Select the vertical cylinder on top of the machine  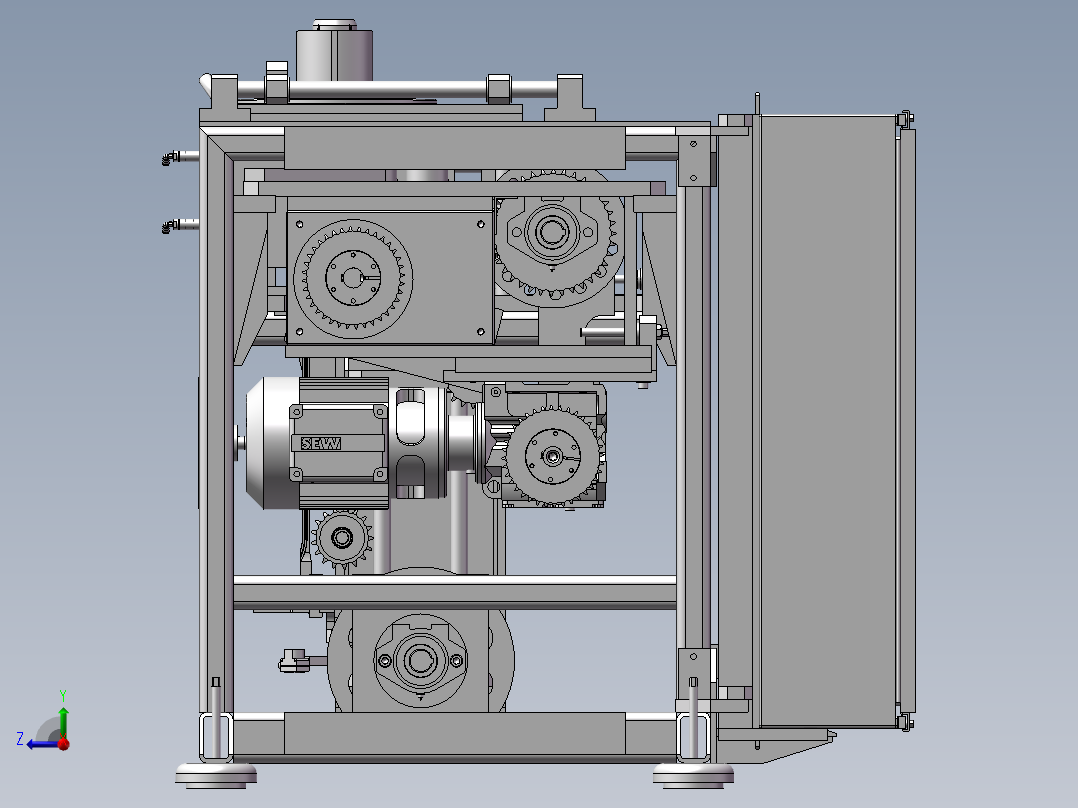[333, 54]
